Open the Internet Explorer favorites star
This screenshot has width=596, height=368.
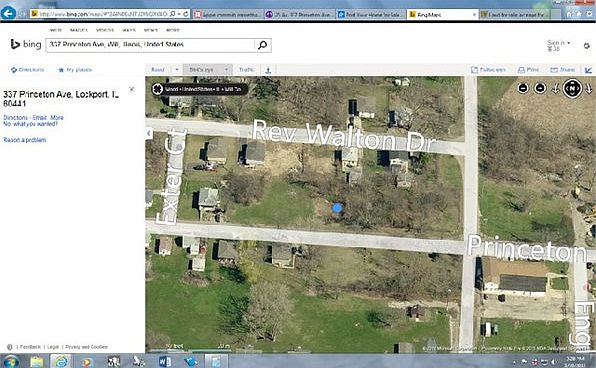click(x=579, y=14)
